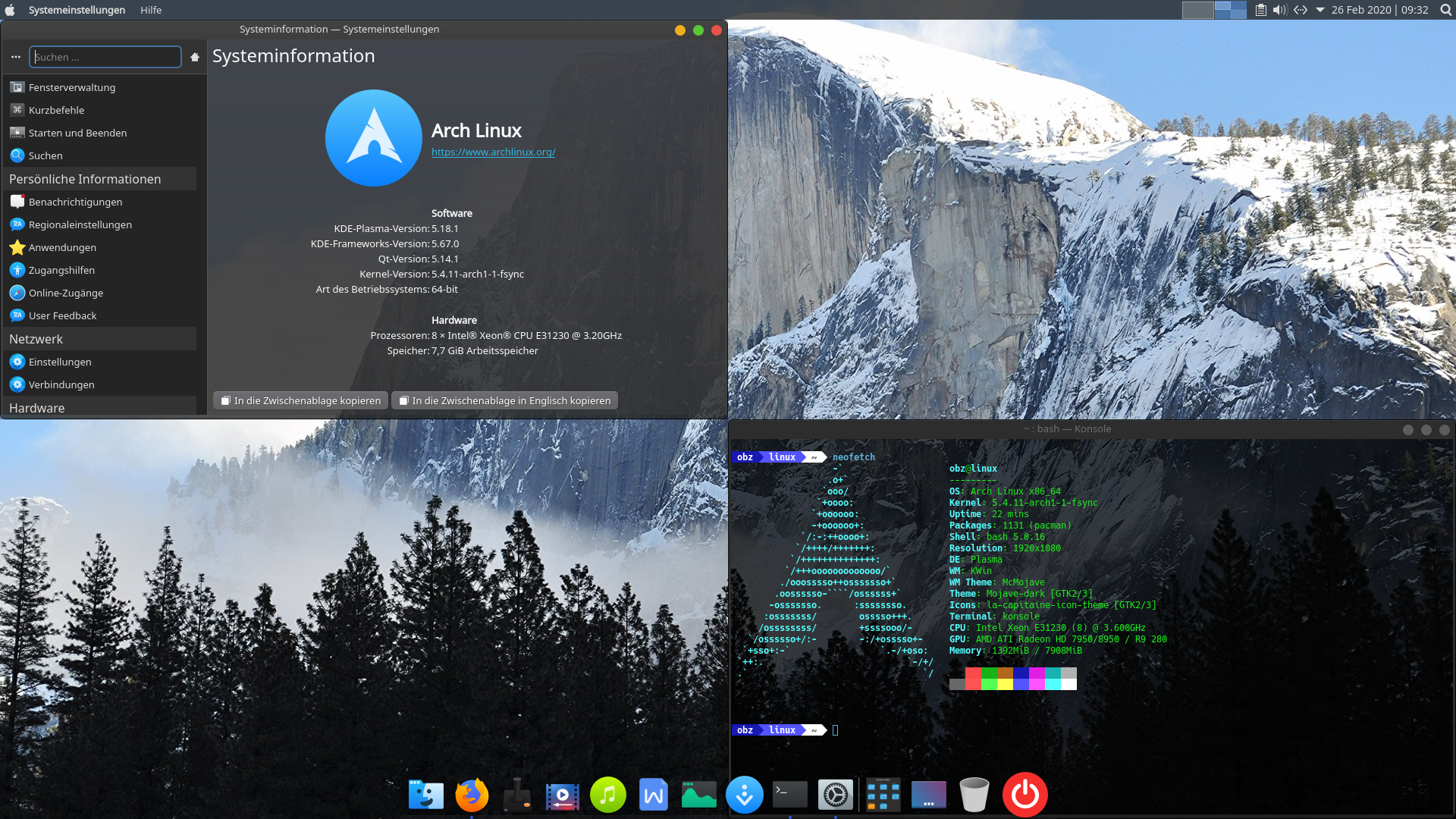
Task: Open the WPS Writer dock icon
Action: (x=654, y=795)
